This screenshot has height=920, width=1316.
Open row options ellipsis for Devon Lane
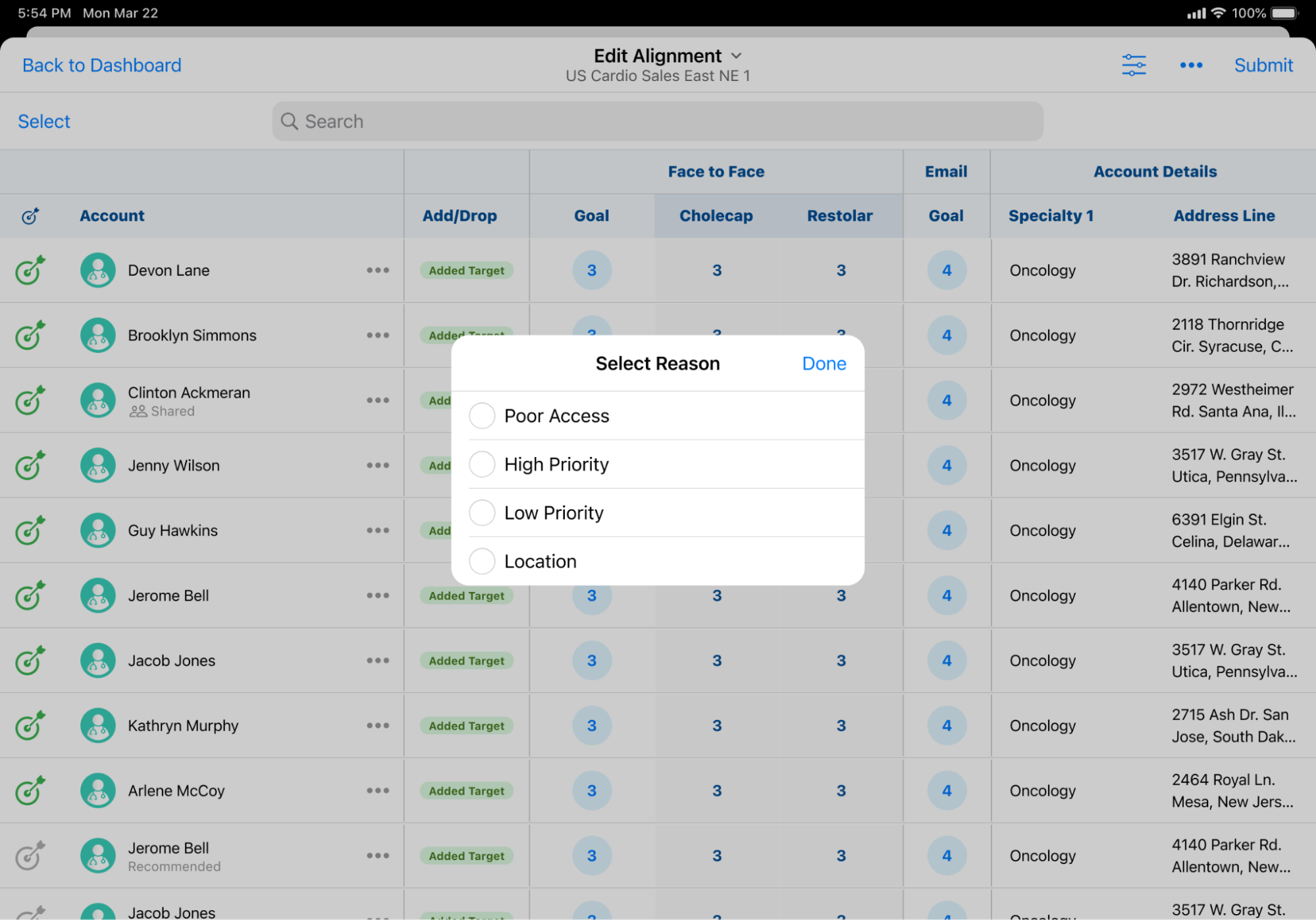pyautogui.click(x=378, y=270)
